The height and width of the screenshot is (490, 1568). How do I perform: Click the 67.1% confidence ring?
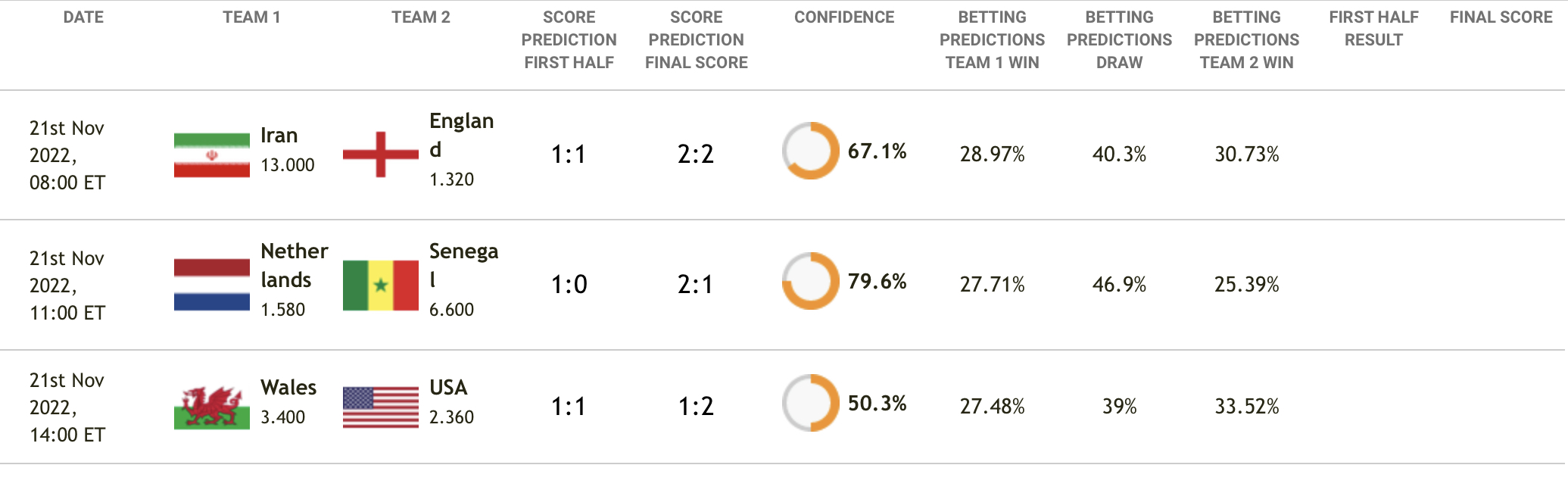click(x=810, y=151)
